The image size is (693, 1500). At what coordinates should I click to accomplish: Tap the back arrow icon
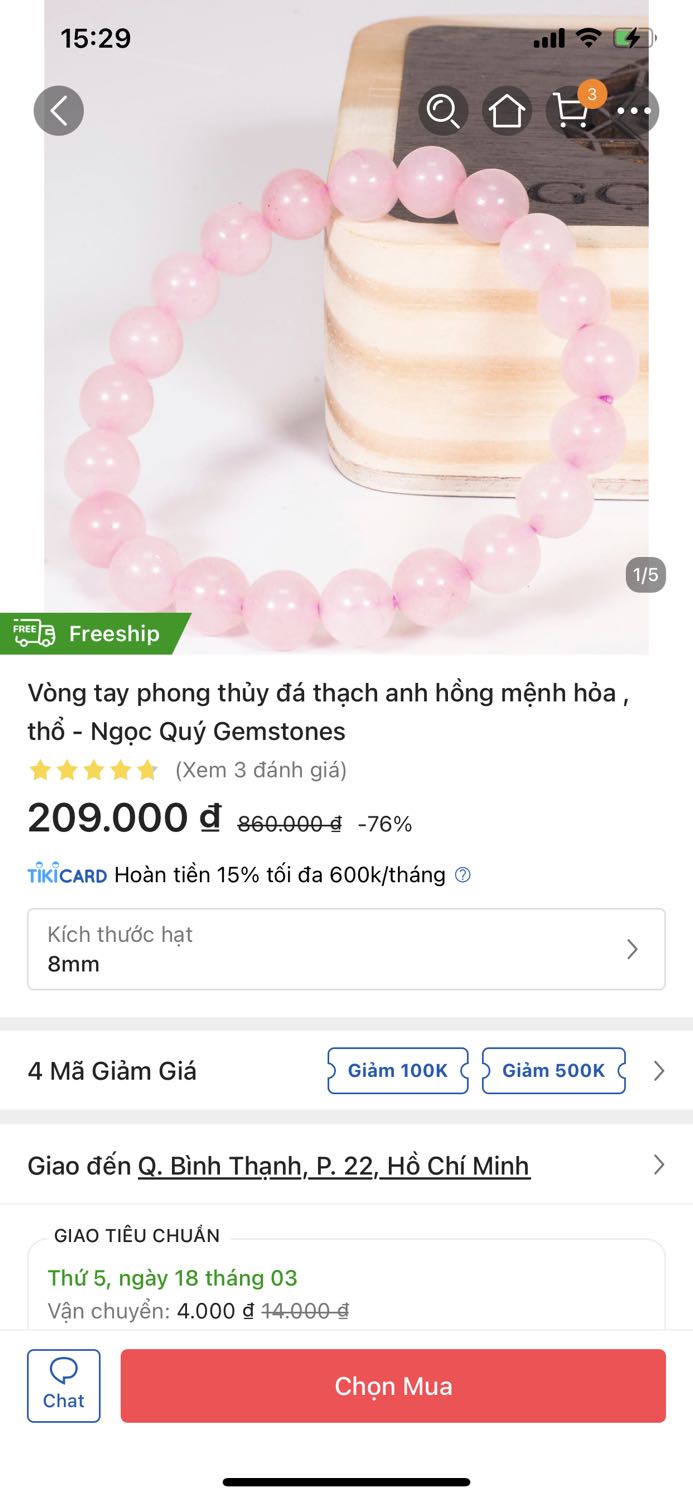(59, 111)
